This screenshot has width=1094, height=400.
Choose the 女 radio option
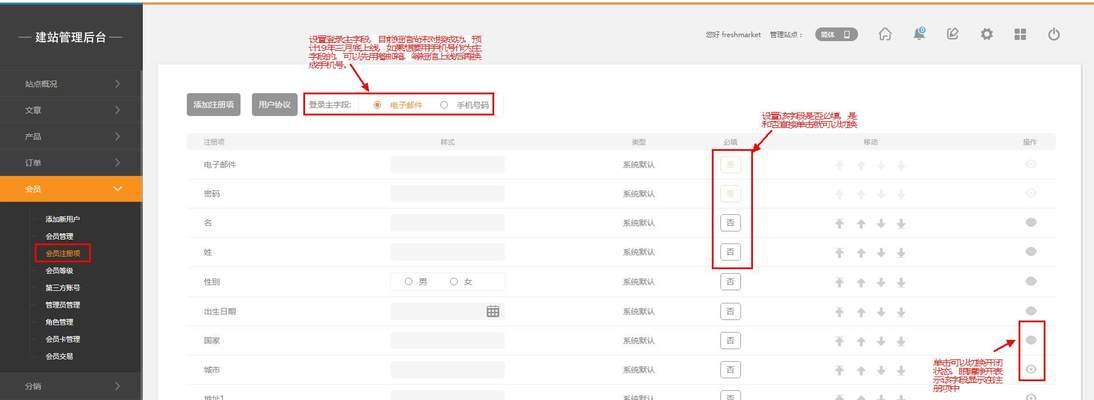pos(454,282)
